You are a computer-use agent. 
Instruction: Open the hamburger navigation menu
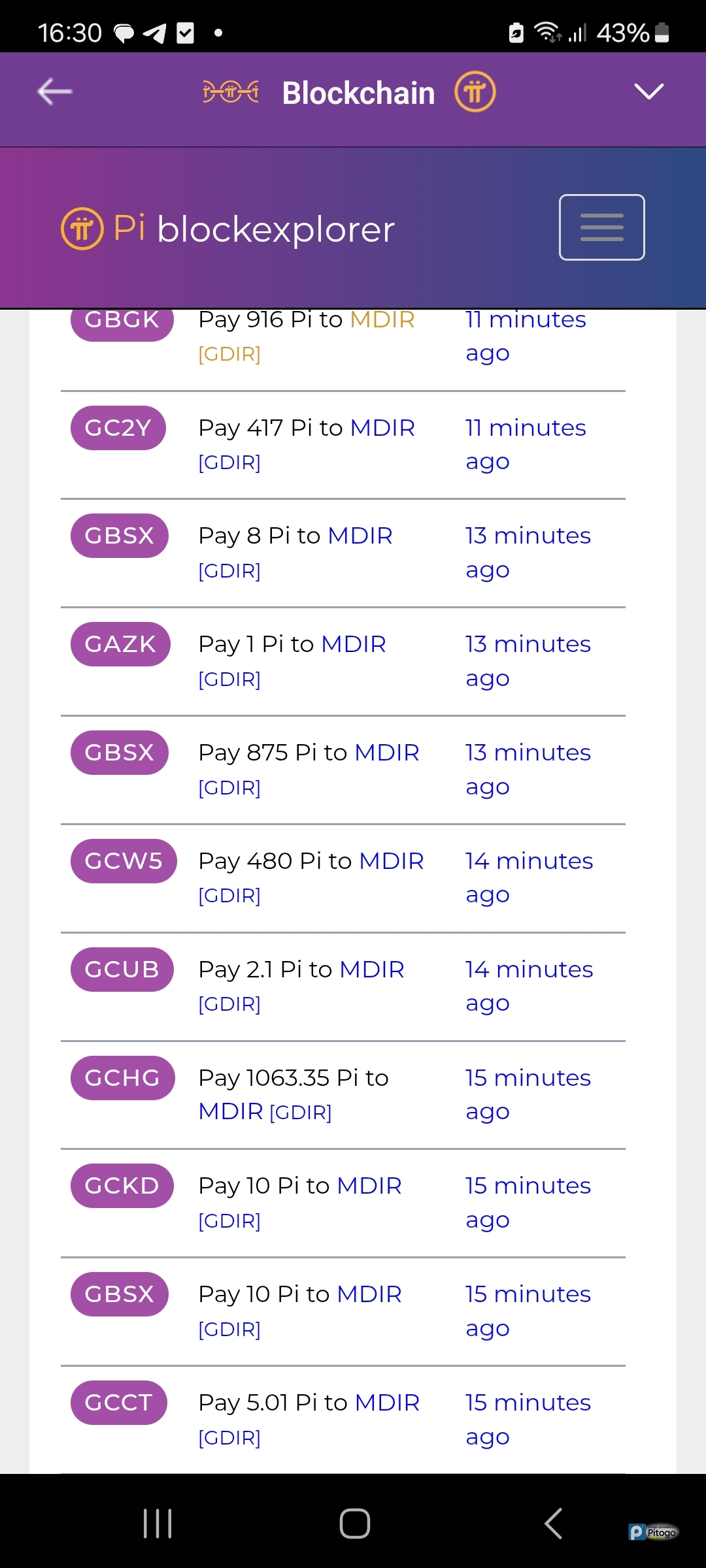pos(601,227)
